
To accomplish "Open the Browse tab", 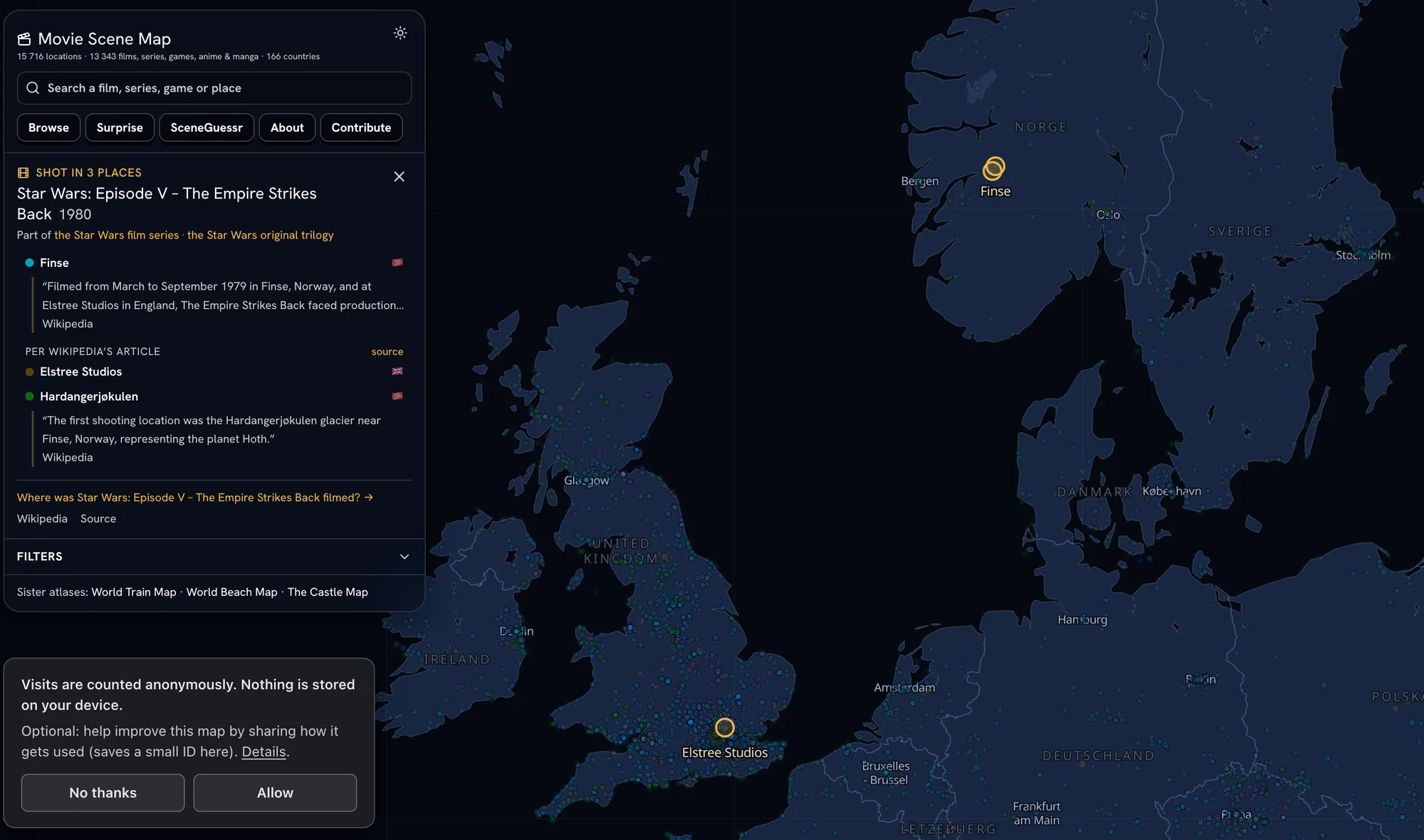I will [x=48, y=127].
